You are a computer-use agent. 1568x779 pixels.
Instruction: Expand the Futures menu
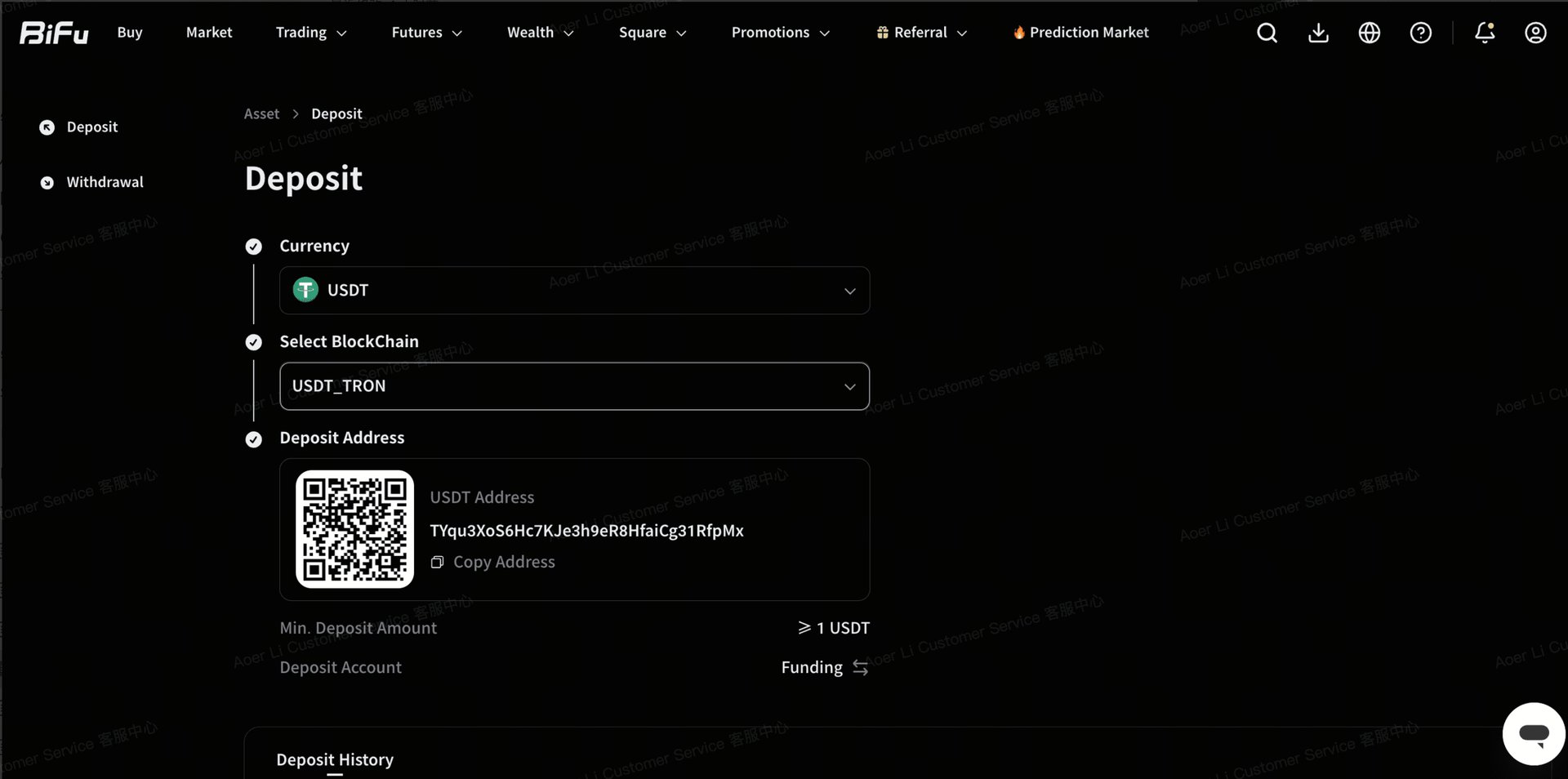coord(427,33)
